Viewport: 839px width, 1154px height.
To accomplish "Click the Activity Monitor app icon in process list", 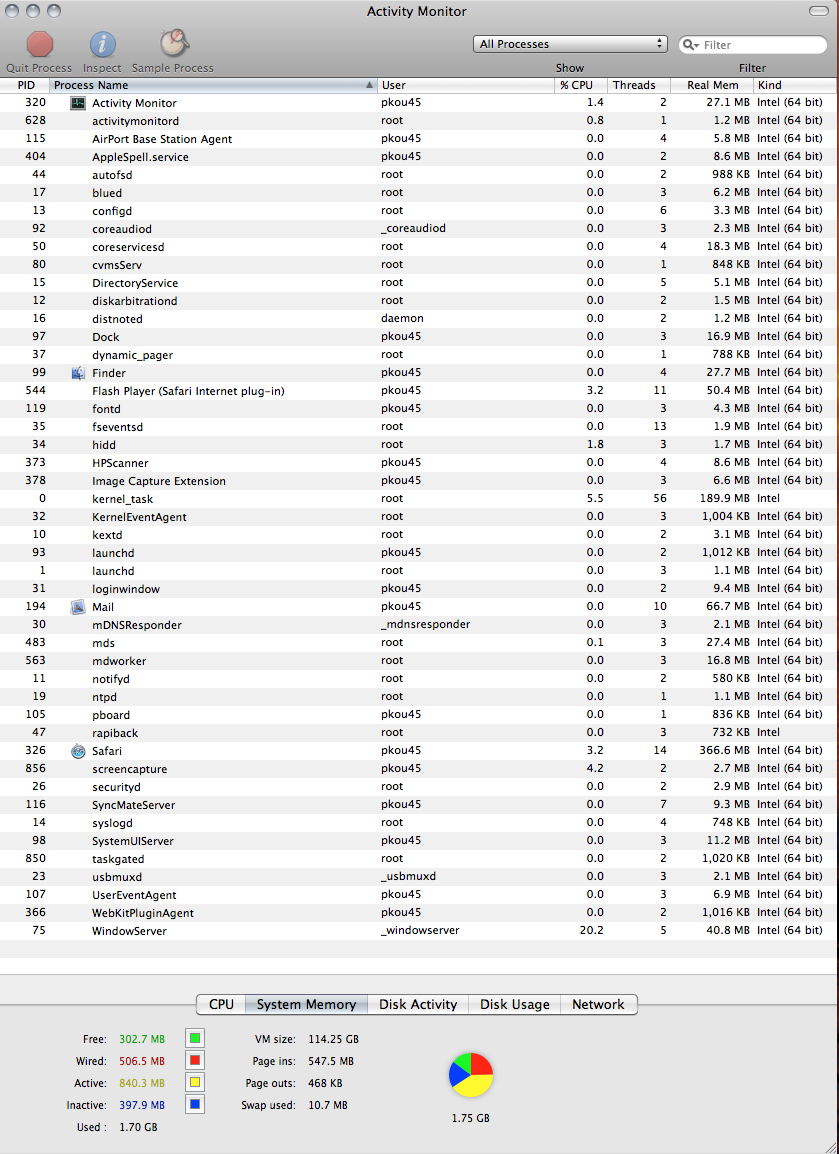I will [x=78, y=103].
